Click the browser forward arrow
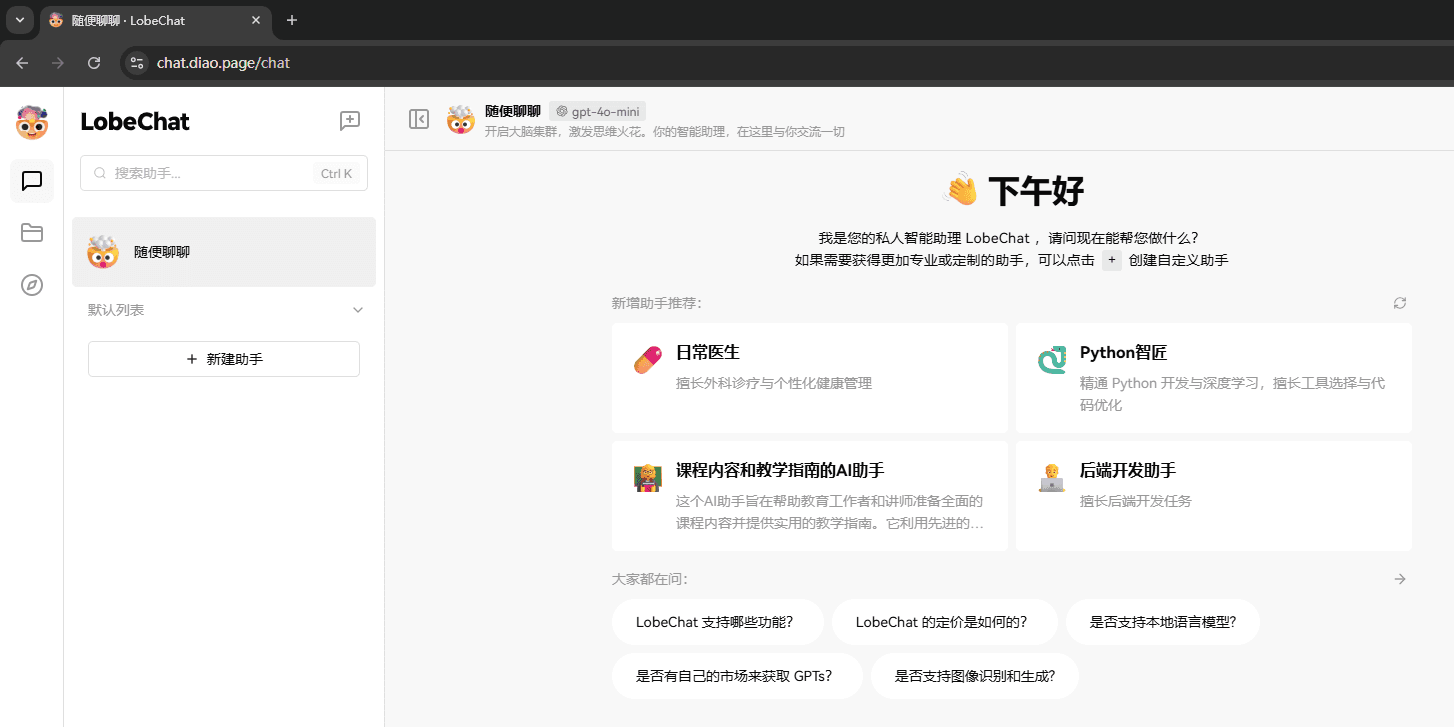 (58, 63)
